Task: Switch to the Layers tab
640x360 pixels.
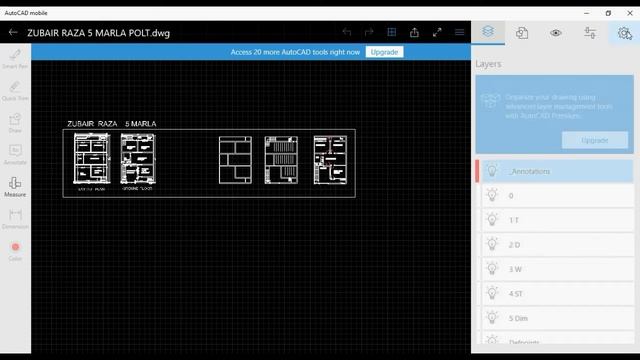Action: pyautogui.click(x=488, y=32)
